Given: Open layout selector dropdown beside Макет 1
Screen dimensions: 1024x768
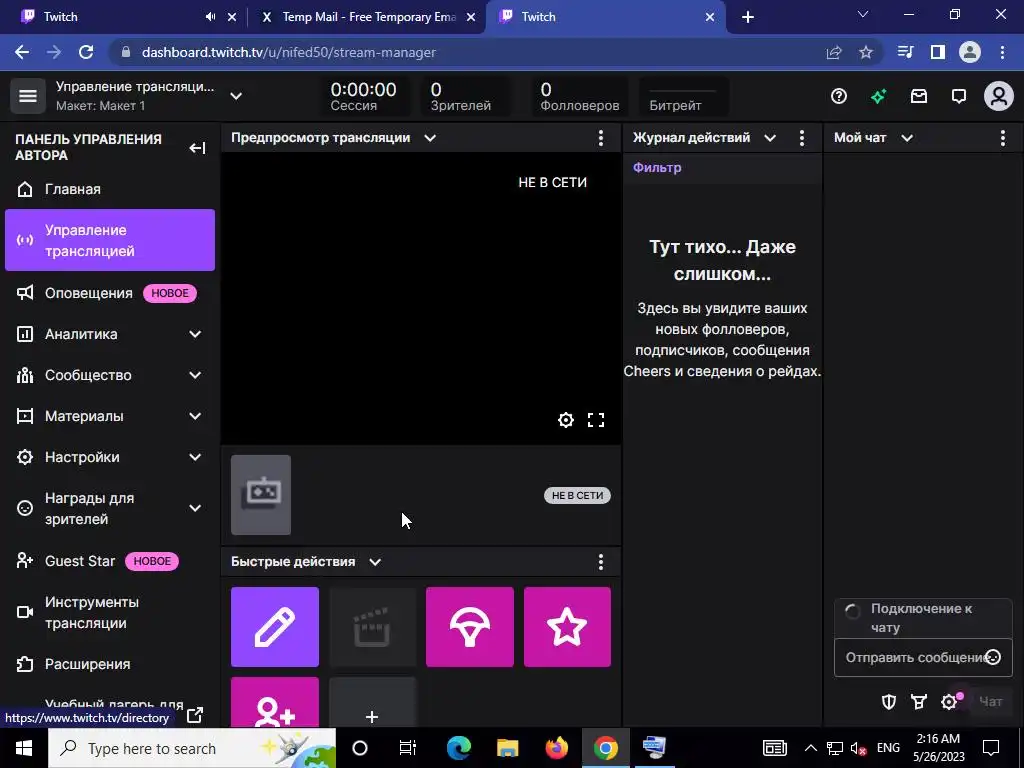Looking at the screenshot, I should (236, 96).
